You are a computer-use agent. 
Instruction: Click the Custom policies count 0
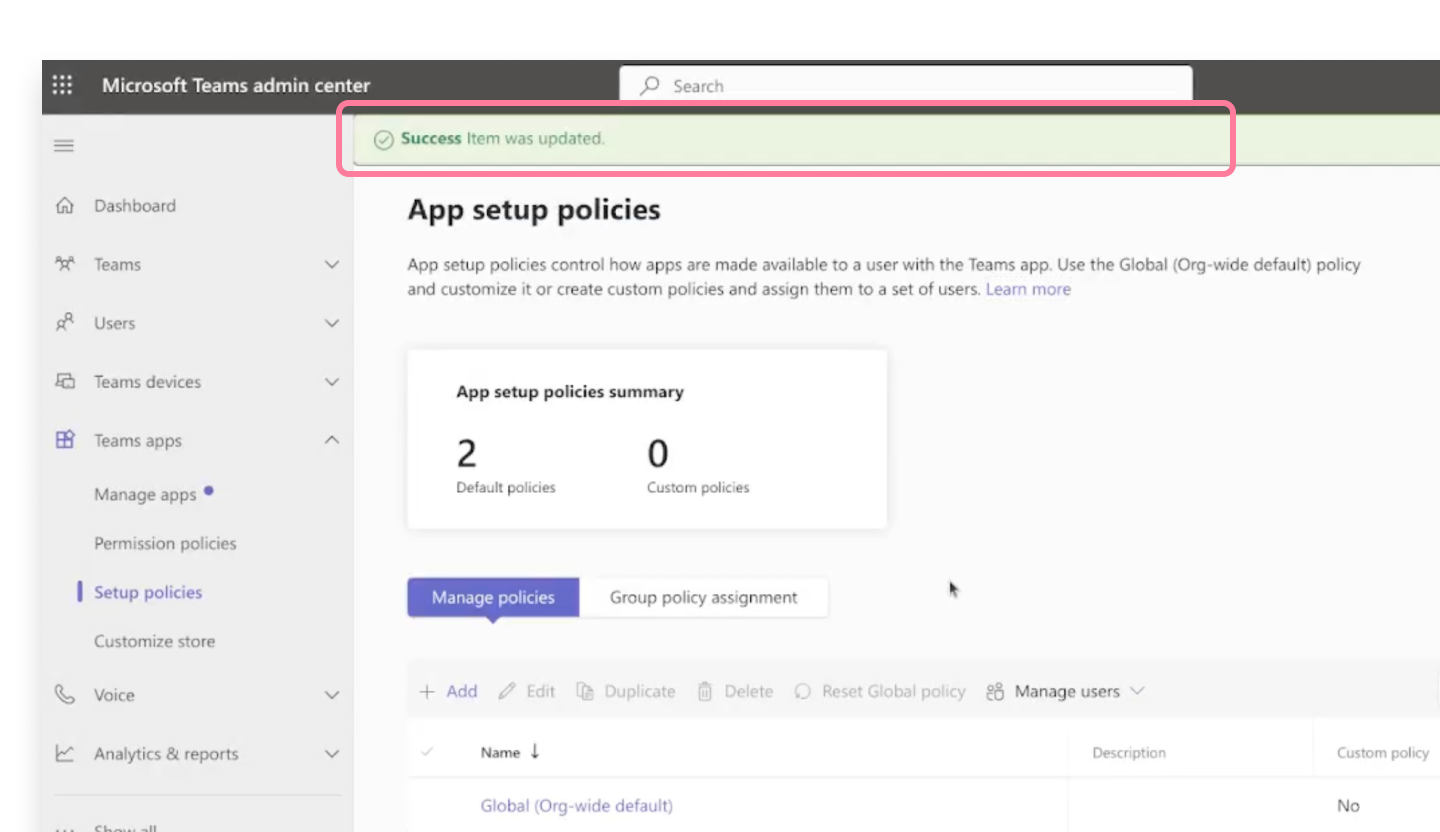click(x=657, y=454)
